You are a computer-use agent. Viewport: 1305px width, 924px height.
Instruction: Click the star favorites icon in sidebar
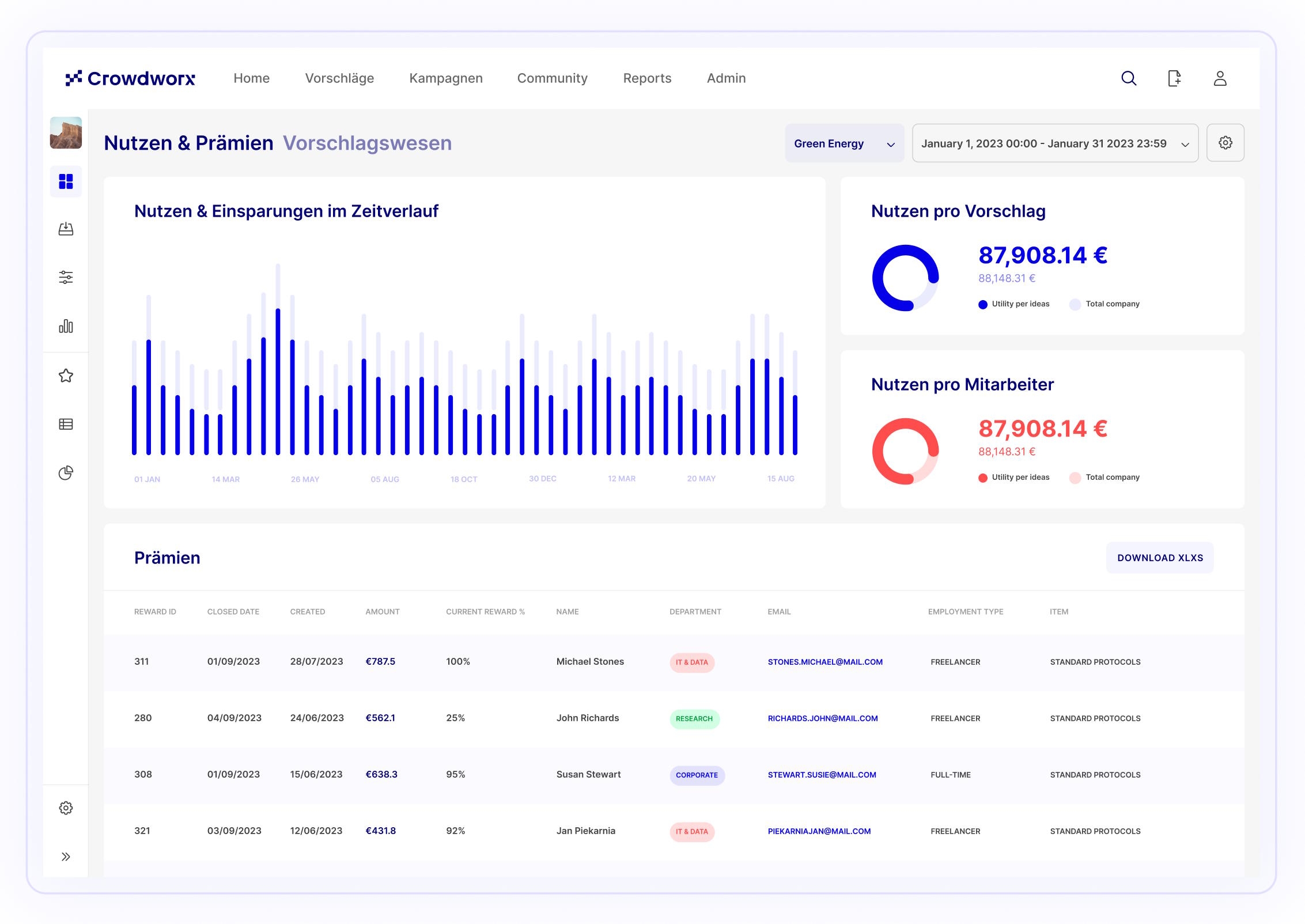pyautogui.click(x=66, y=376)
